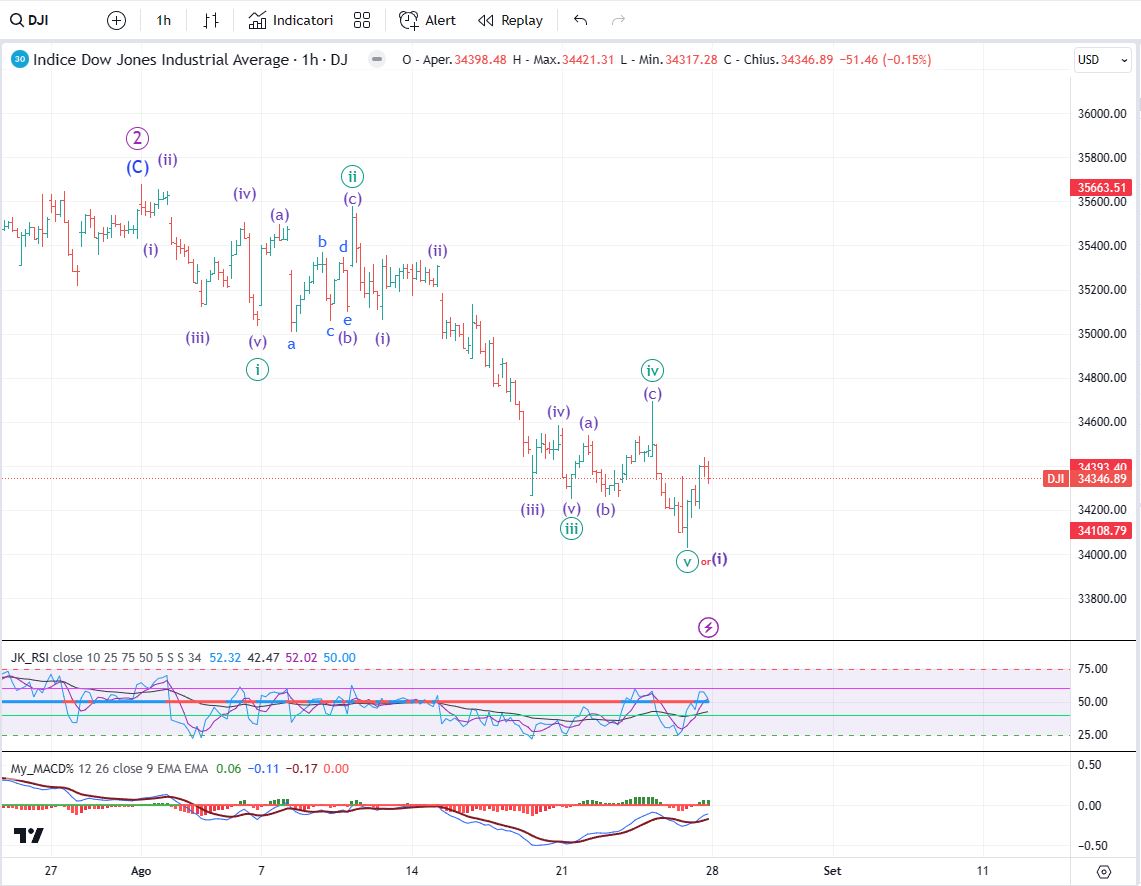Open the 1h interval dropdown
This screenshot has width=1141, height=886.
[x=164, y=20]
